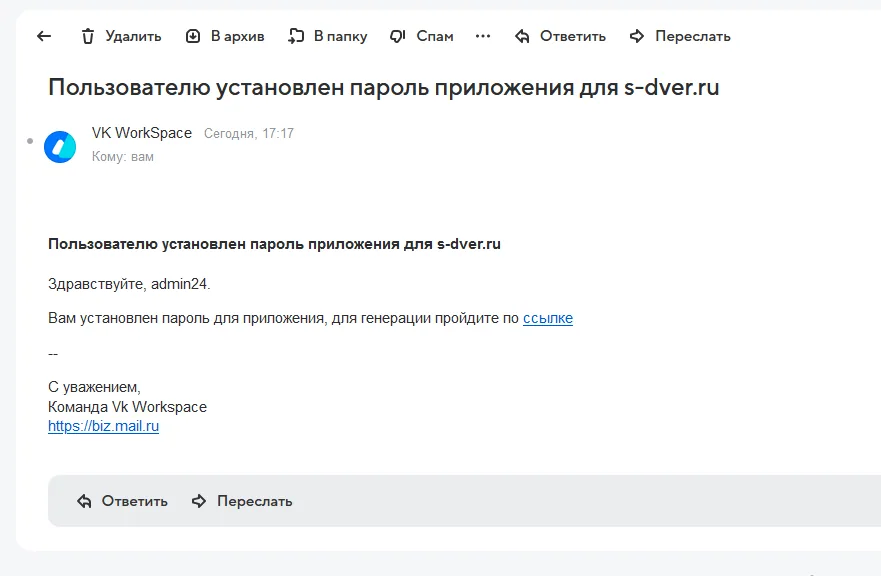881x576 pixels.
Task: Click the 'Спам' thumbs-down icon
Action: click(x=398, y=37)
